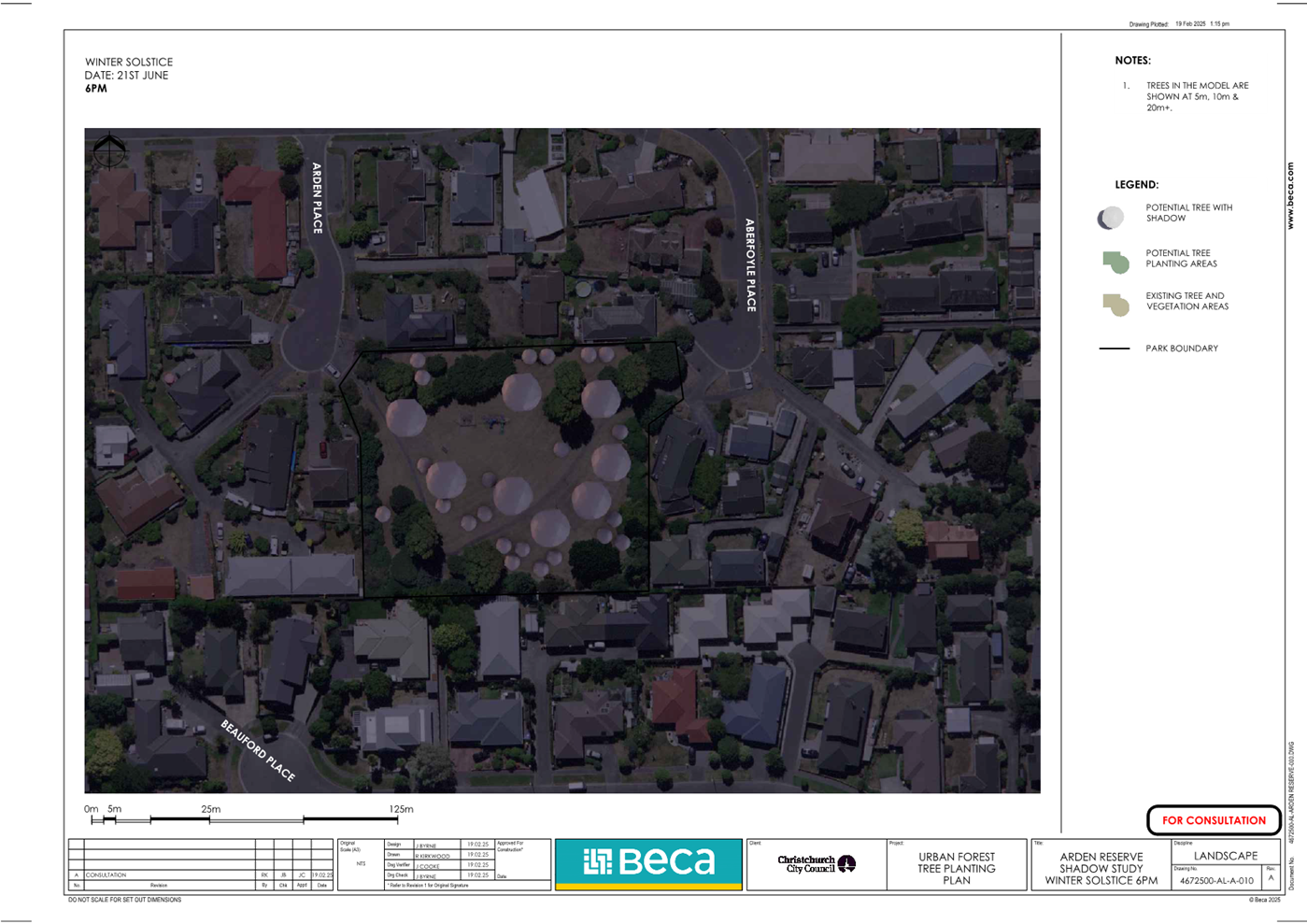Viewport: 1307px width, 924px height.
Task: Toggle the CONSULTATION revision row A
Action: pos(107,875)
